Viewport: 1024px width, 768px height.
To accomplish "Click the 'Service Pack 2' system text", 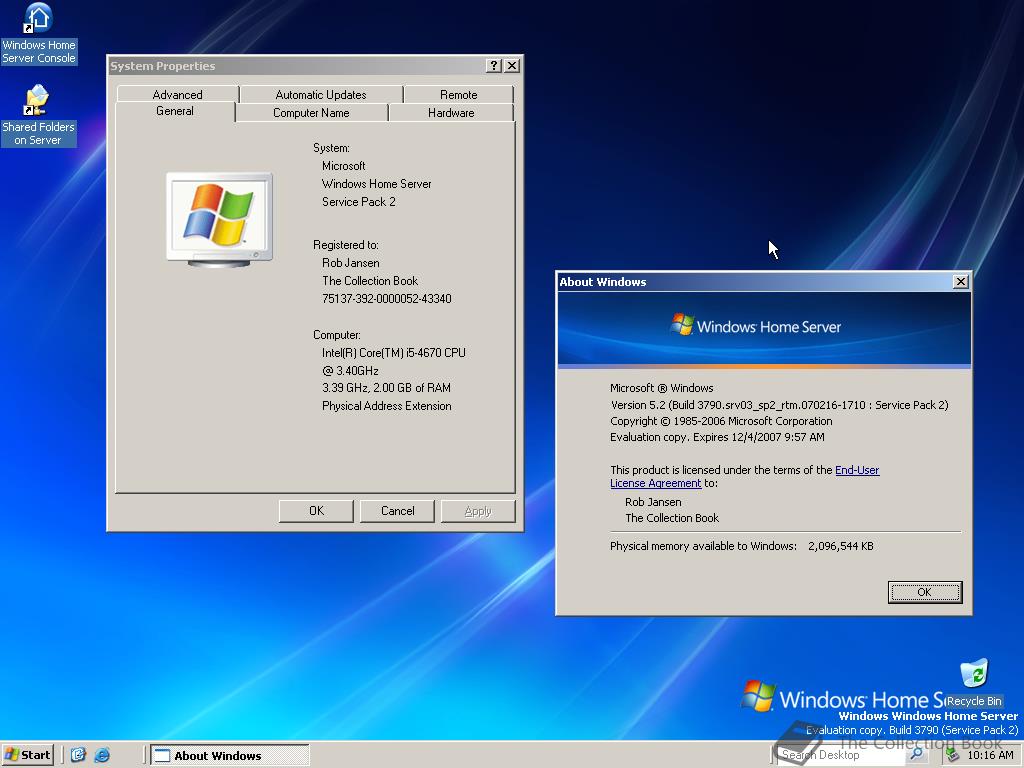I will [x=359, y=202].
